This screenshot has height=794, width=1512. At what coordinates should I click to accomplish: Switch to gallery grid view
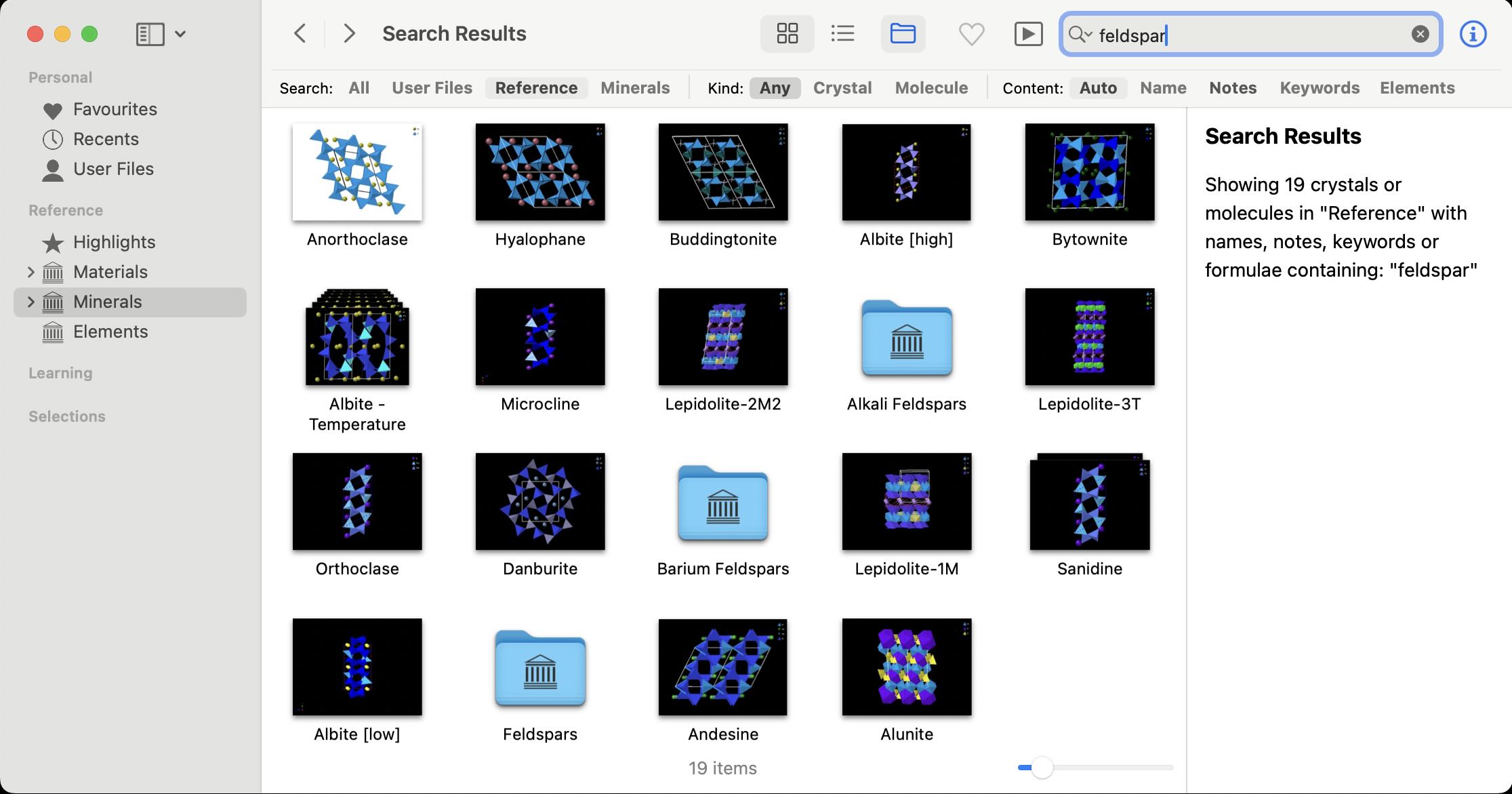click(x=786, y=33)
